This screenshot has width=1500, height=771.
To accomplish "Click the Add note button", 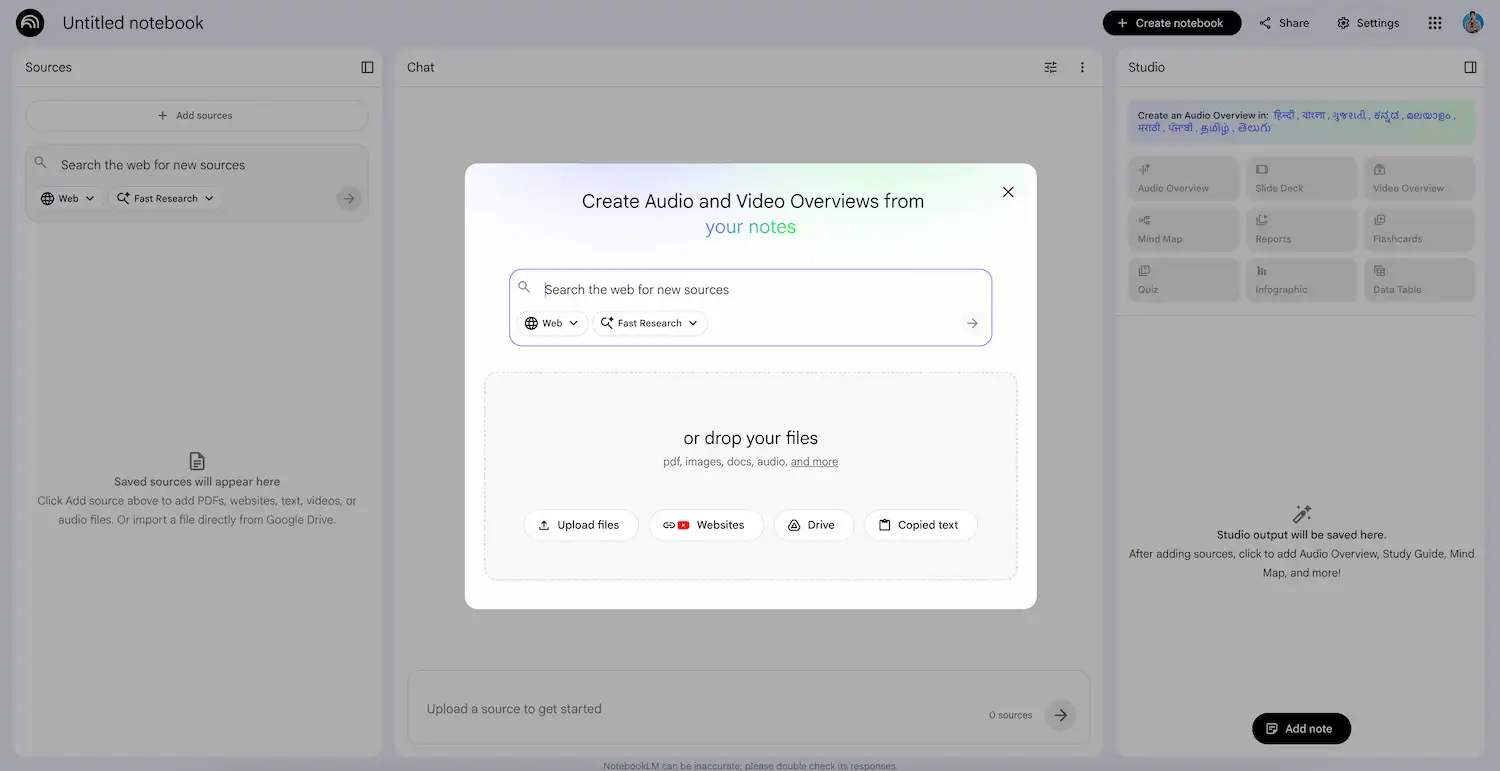I will coord(1301,728).
